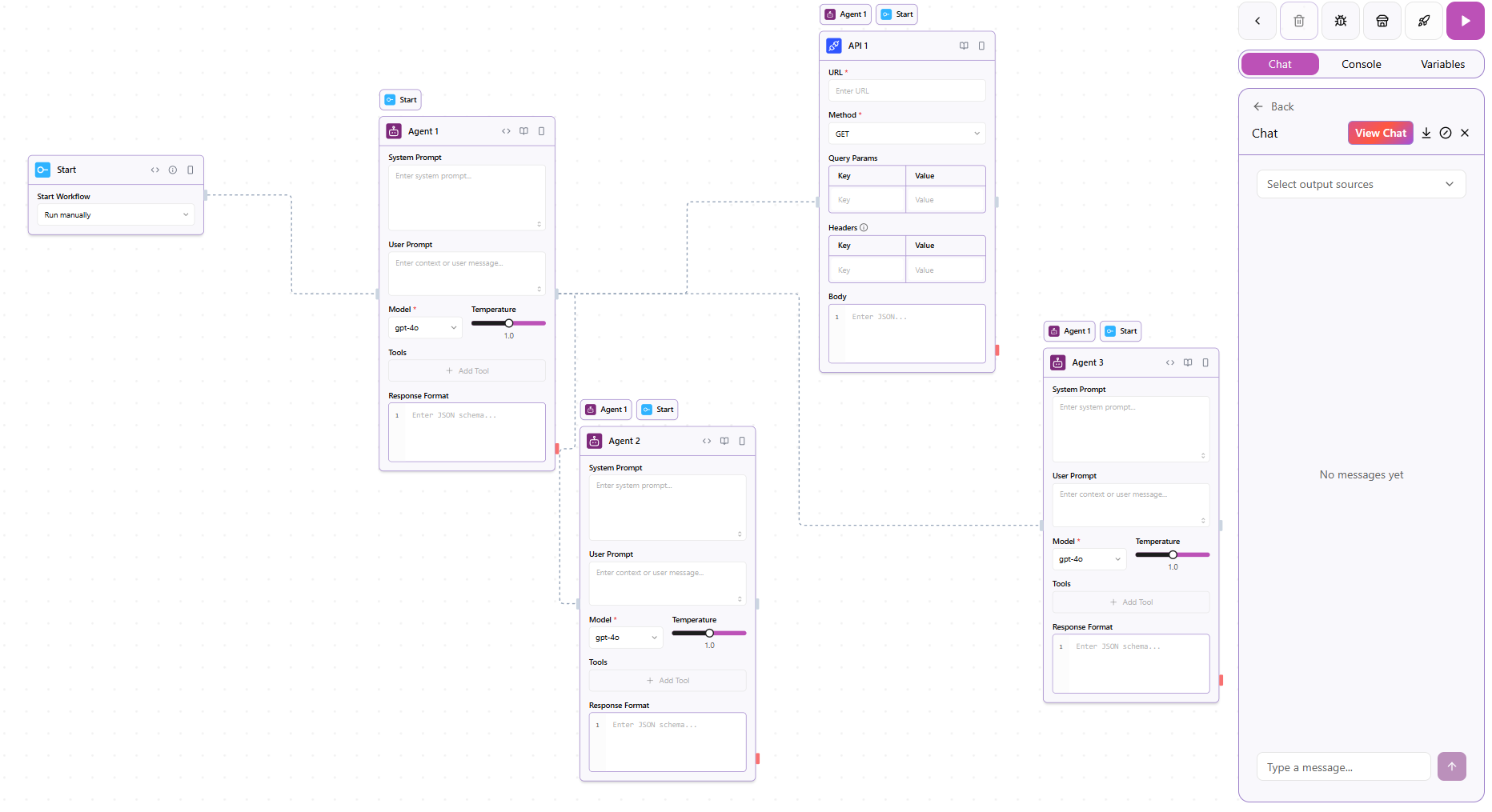
Task: Click the clear chat circle-slash icon
Action: coord(1446,134)
